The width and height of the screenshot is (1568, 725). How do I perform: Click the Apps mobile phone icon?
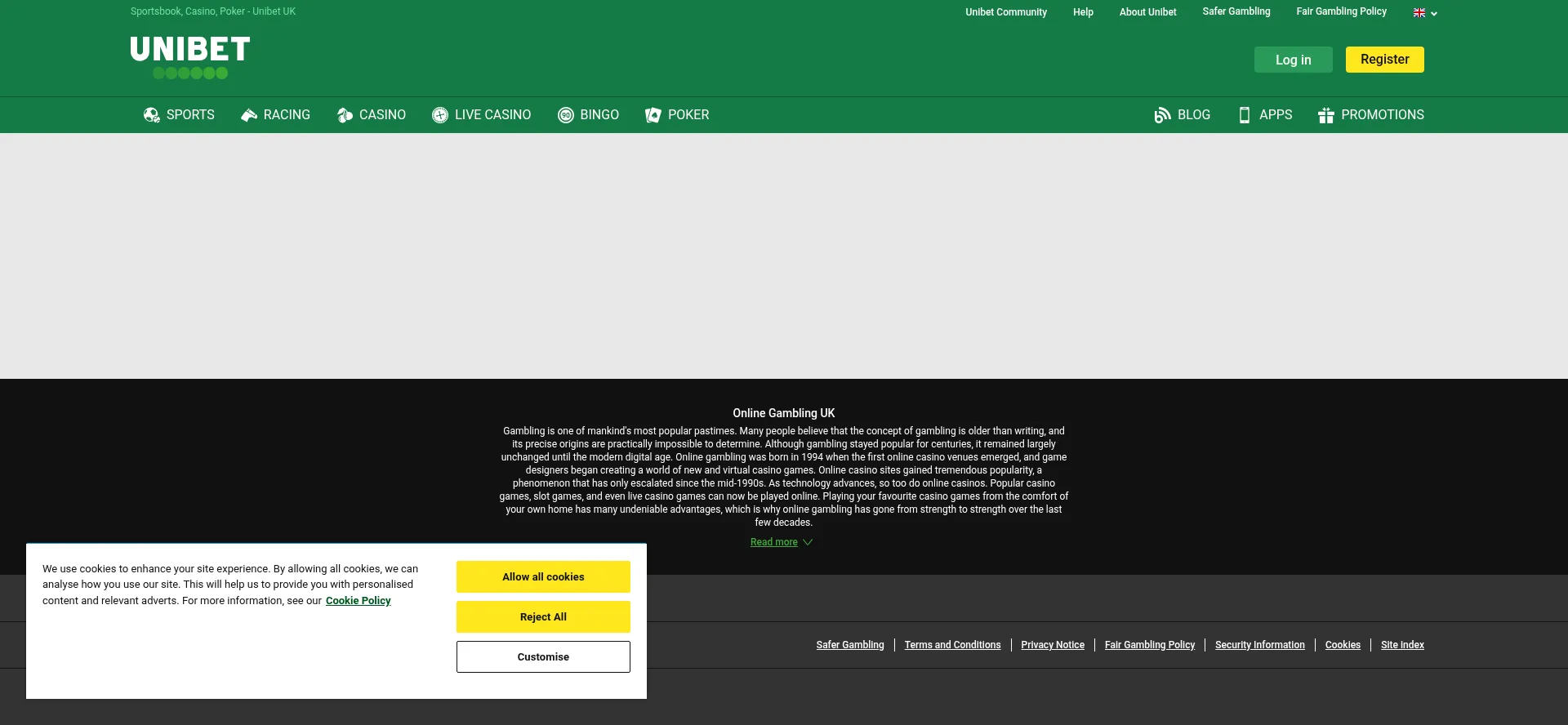(1245, 115)
